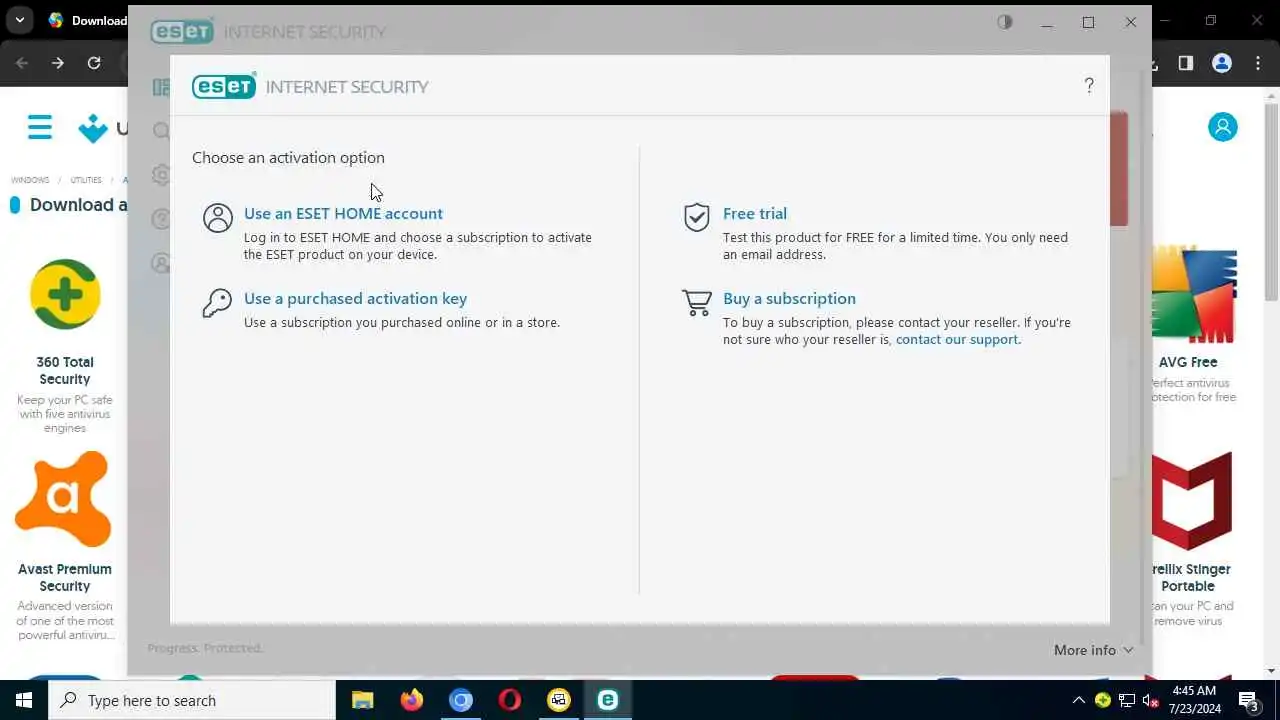1280x720 pixels.
Task: Show hidden system tray icons
Action: click(x=1078, y=700)
